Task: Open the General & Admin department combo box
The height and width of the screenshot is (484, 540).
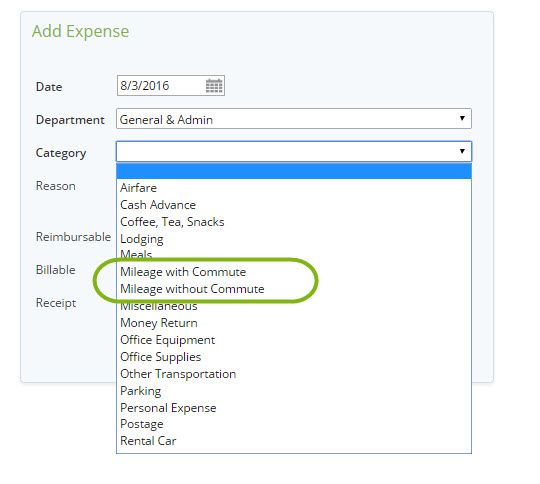Action: 294,119
